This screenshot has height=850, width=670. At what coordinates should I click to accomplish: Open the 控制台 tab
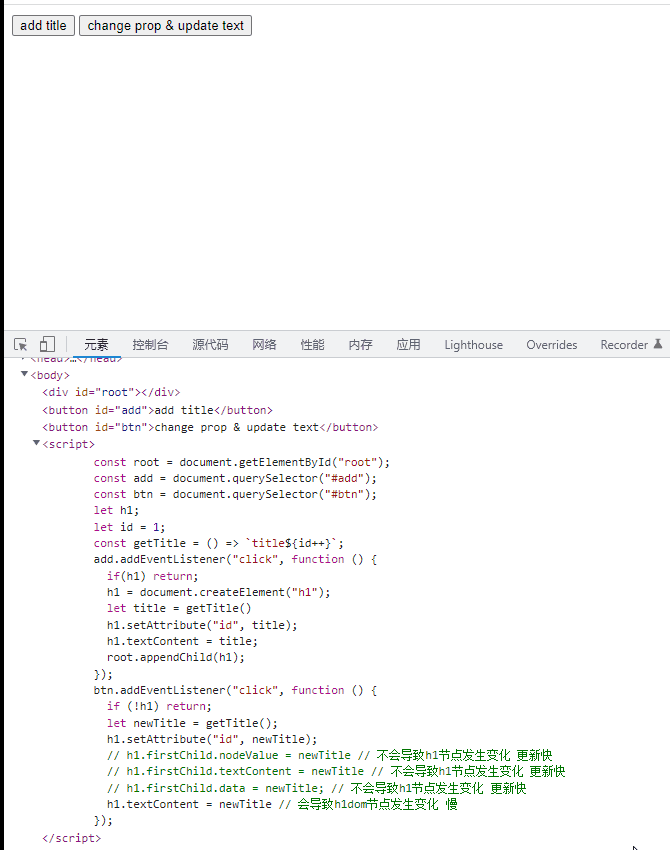pyautogui.click(x=150, y=345)
